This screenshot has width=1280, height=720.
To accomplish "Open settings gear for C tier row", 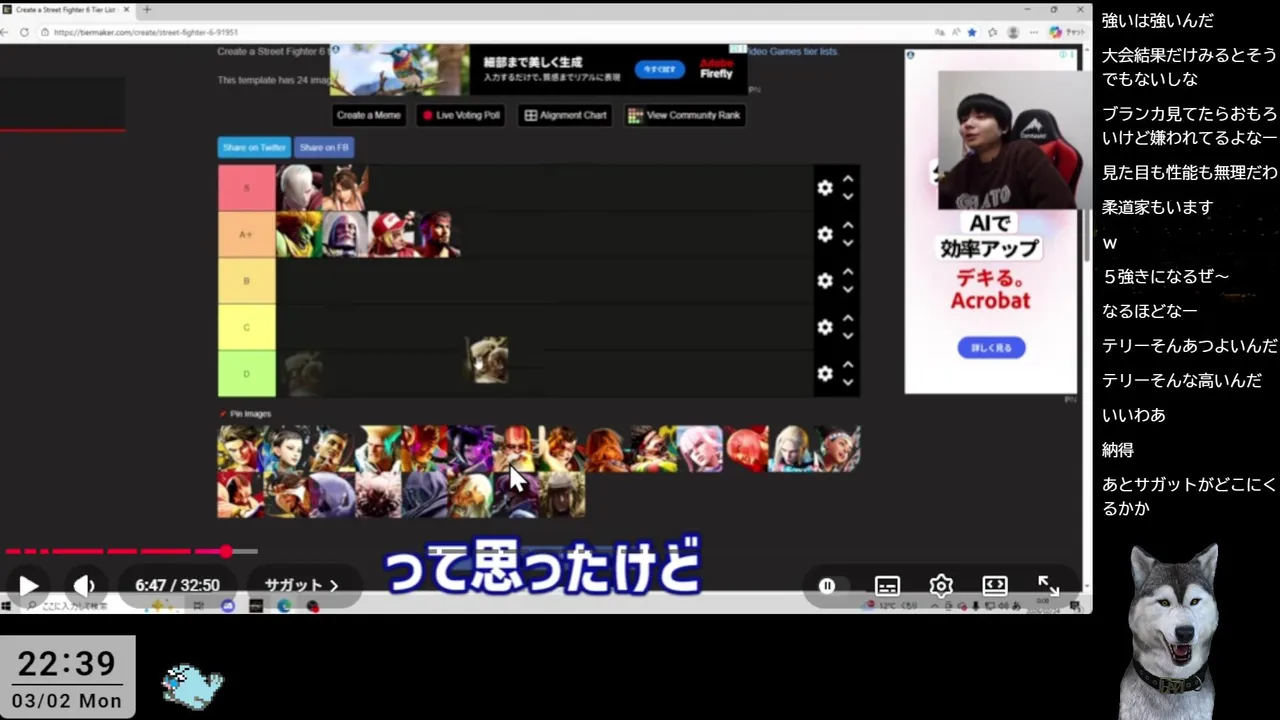I will [825, 327].
